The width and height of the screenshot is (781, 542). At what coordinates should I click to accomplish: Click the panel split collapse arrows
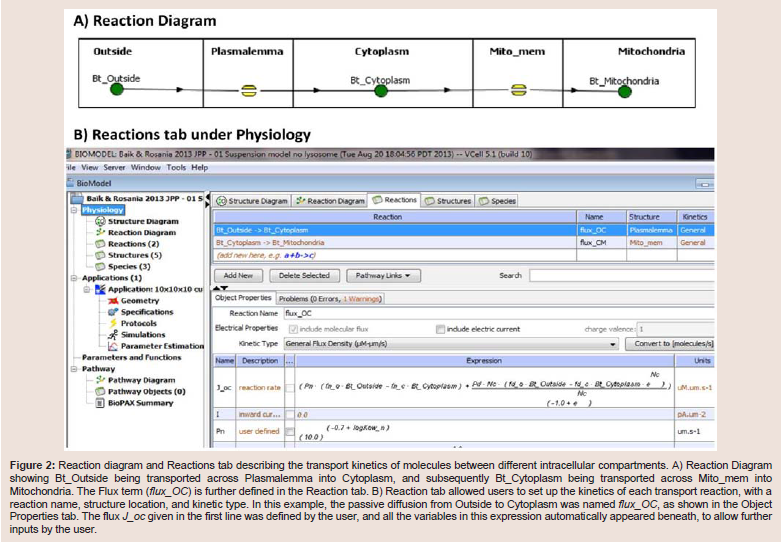tap(220, 288)
